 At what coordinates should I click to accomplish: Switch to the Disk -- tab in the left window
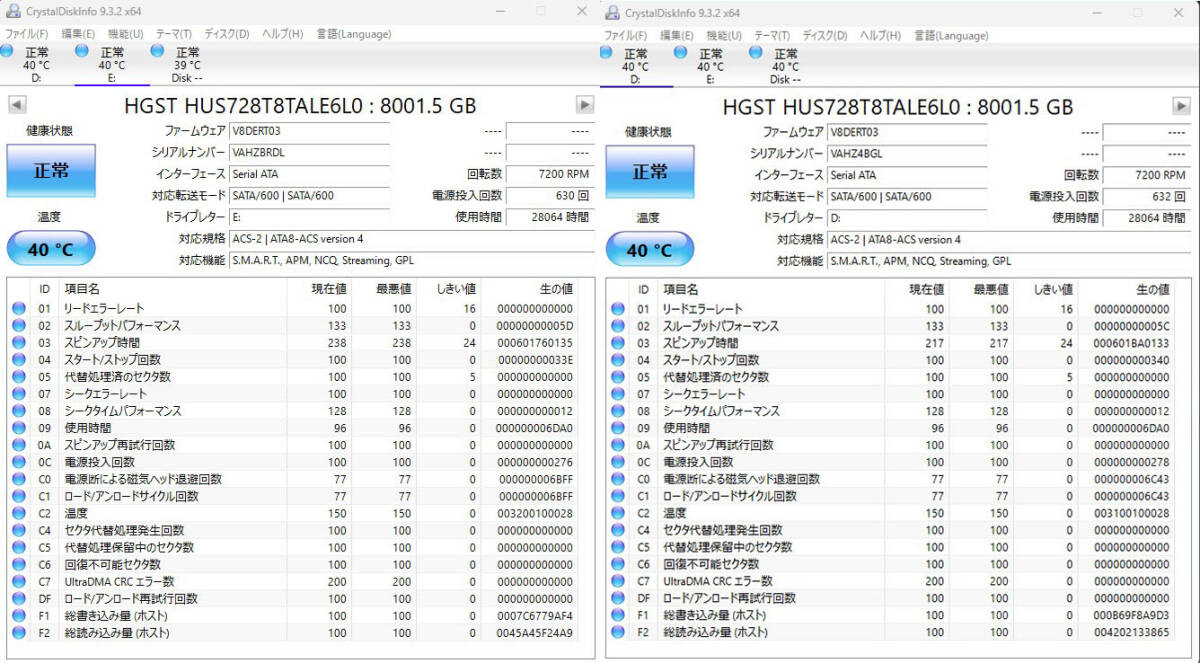click(187, 65)
